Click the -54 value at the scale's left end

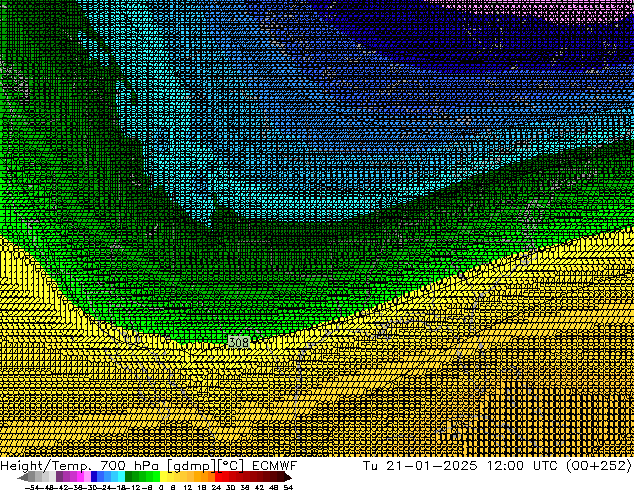[x=32, y=488]
